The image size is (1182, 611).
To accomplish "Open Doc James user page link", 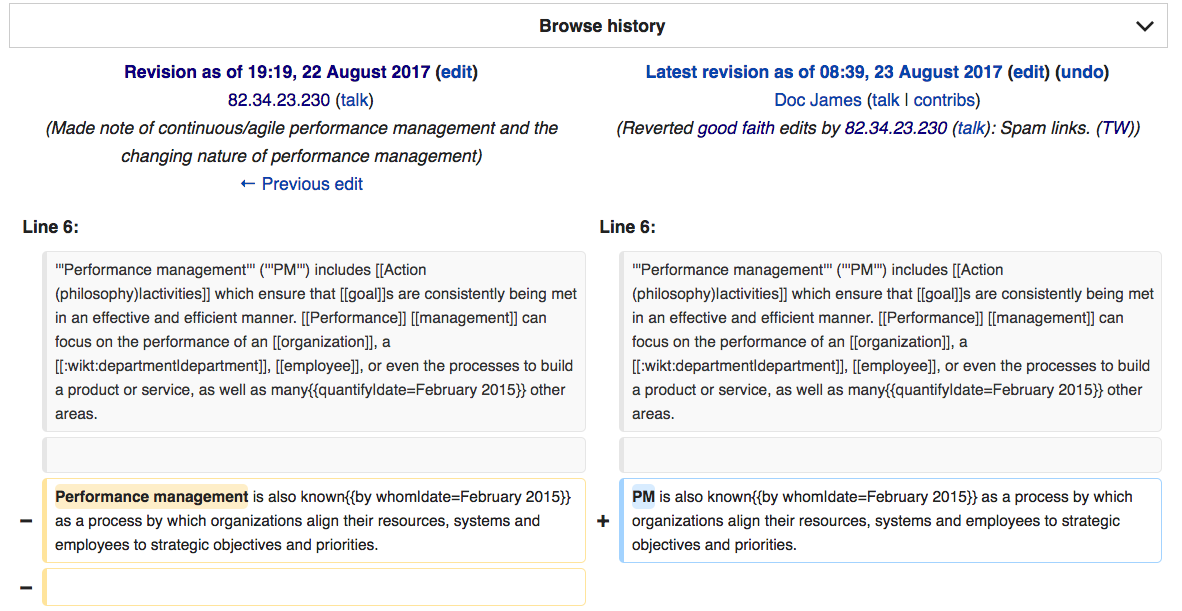I will pos(817,100).
